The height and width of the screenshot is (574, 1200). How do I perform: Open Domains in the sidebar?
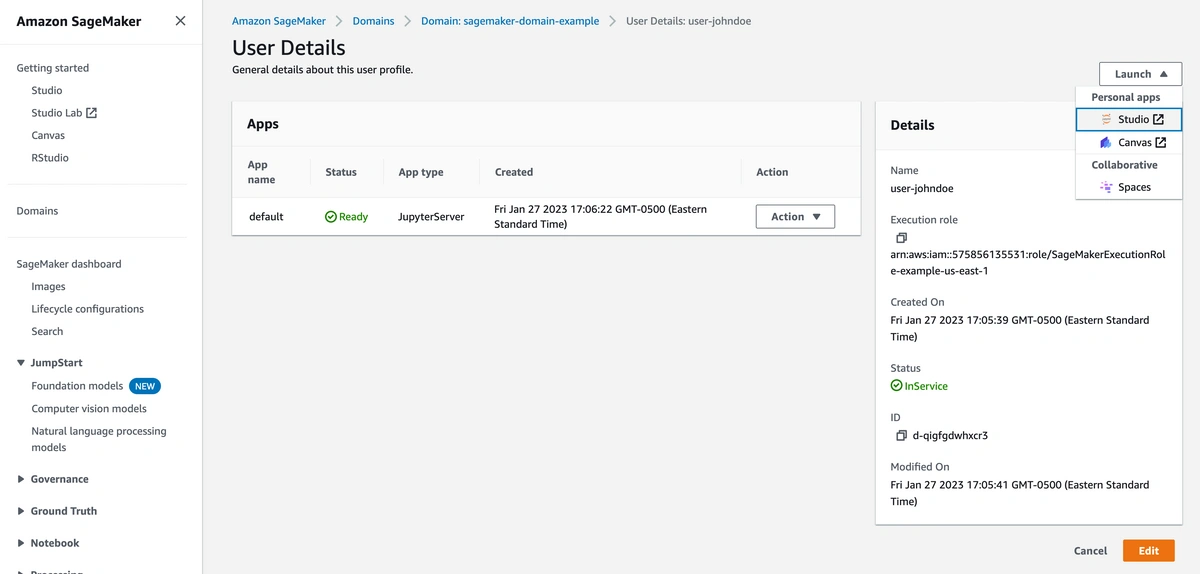37,211
